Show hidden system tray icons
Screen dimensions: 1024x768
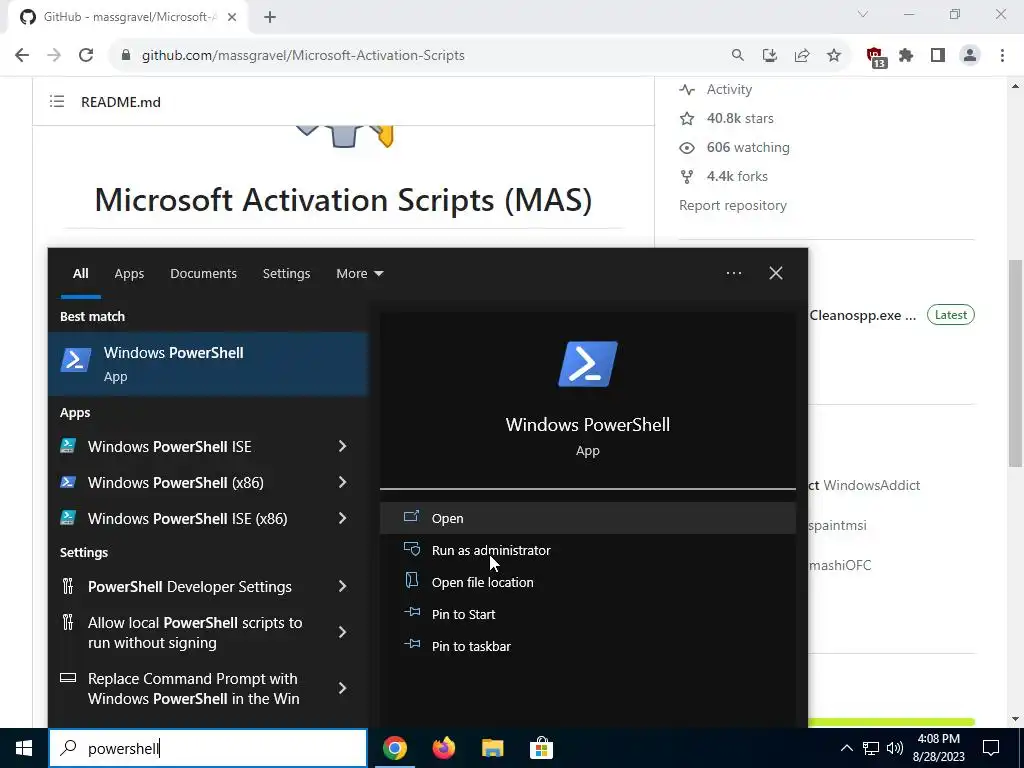(x=846, y=748)
